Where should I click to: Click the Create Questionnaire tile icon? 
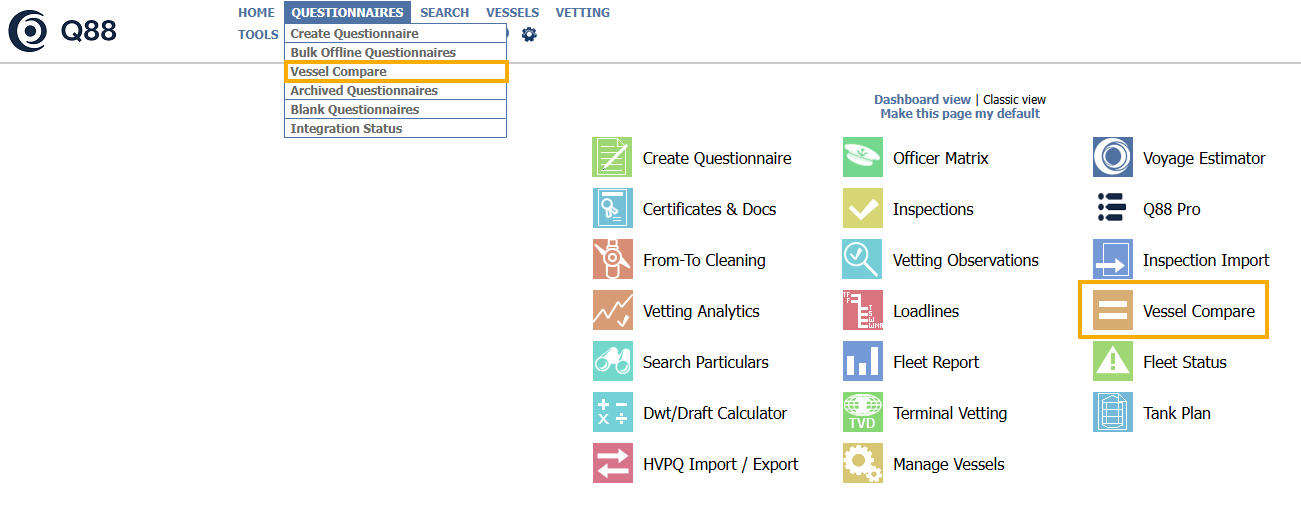pyautogui.click(x=612, y=158)
